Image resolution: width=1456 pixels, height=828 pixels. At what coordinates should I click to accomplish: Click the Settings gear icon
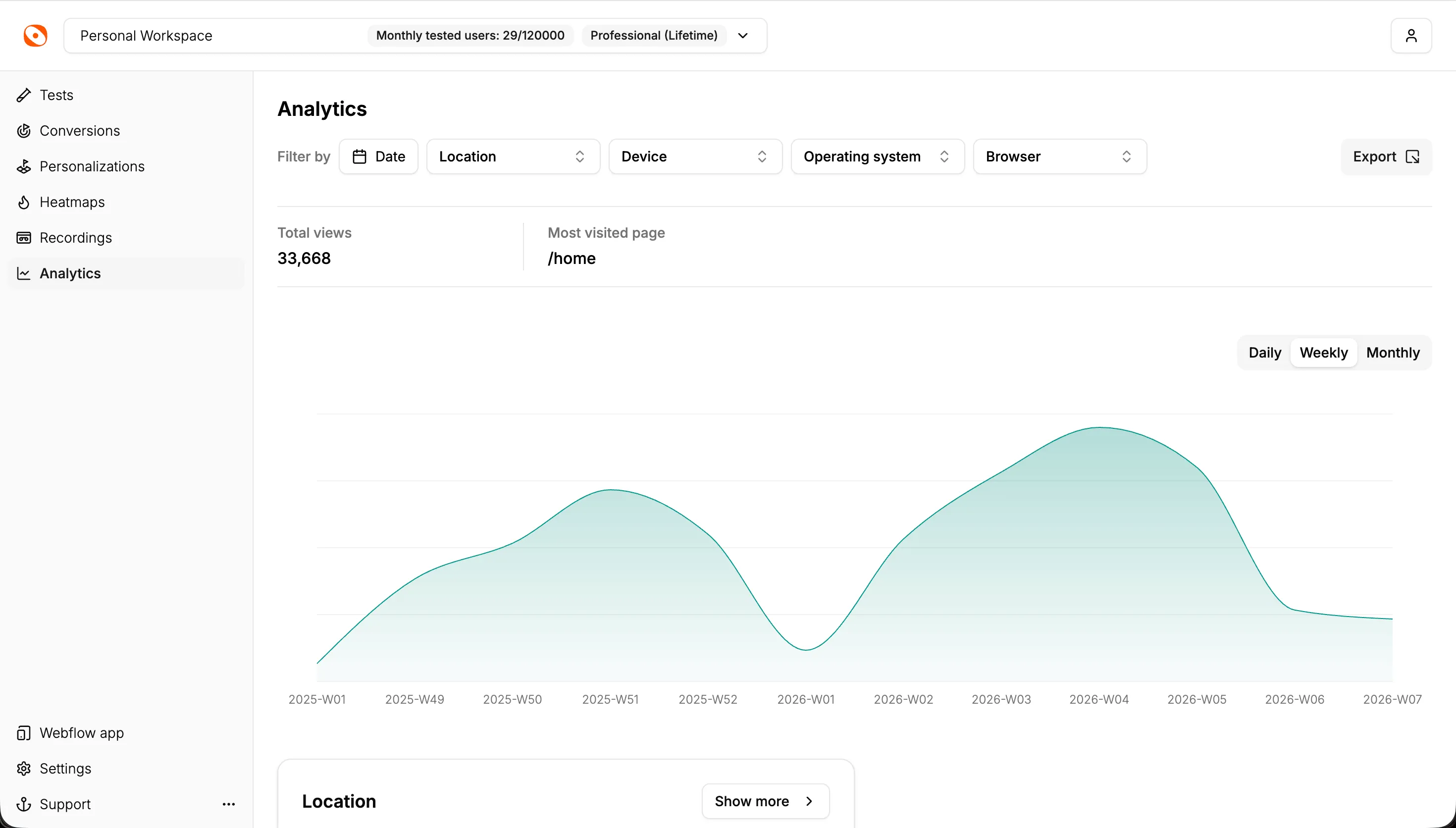[x=23, y=768]
